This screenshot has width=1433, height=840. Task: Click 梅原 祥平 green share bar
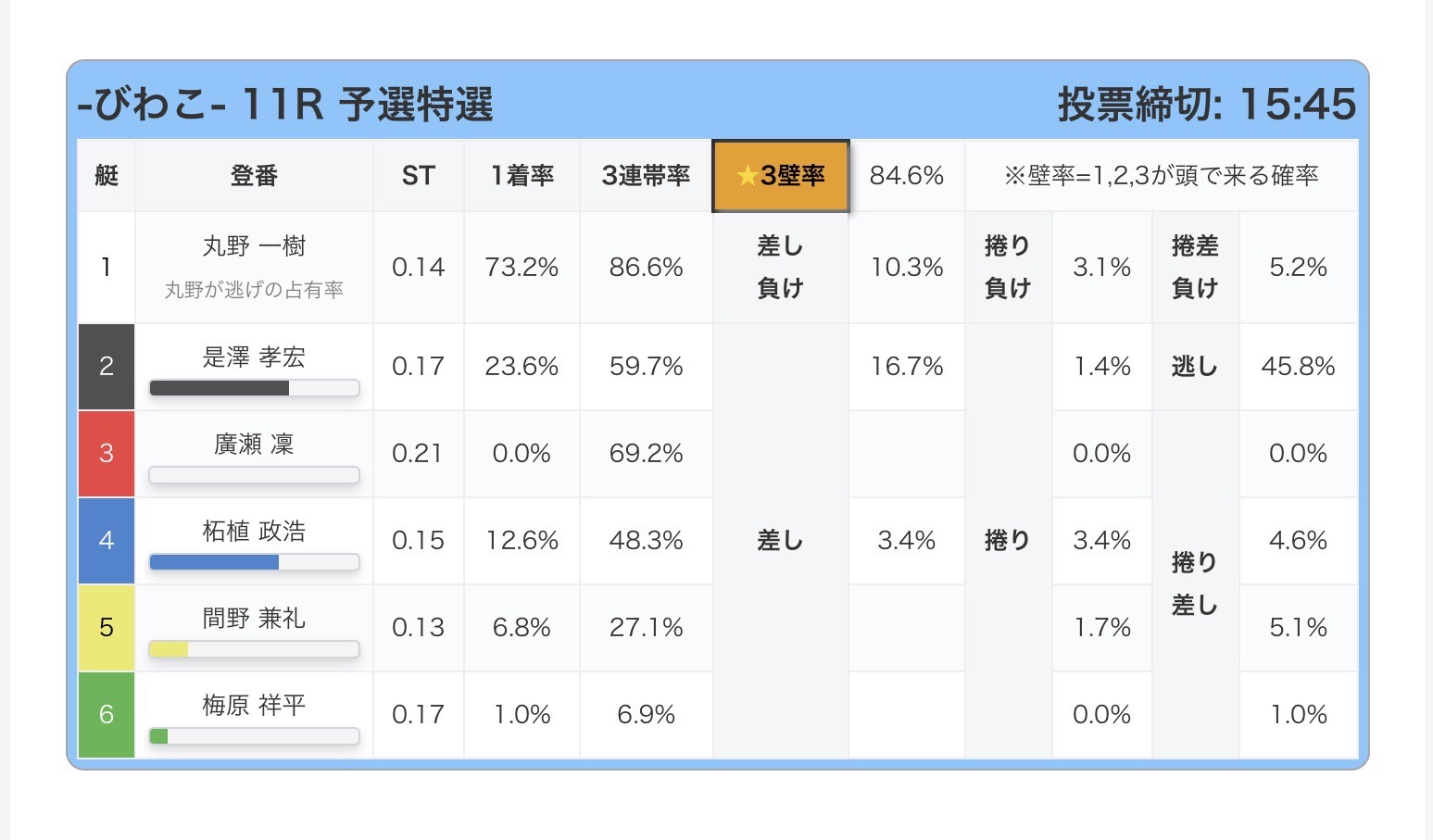254,736
